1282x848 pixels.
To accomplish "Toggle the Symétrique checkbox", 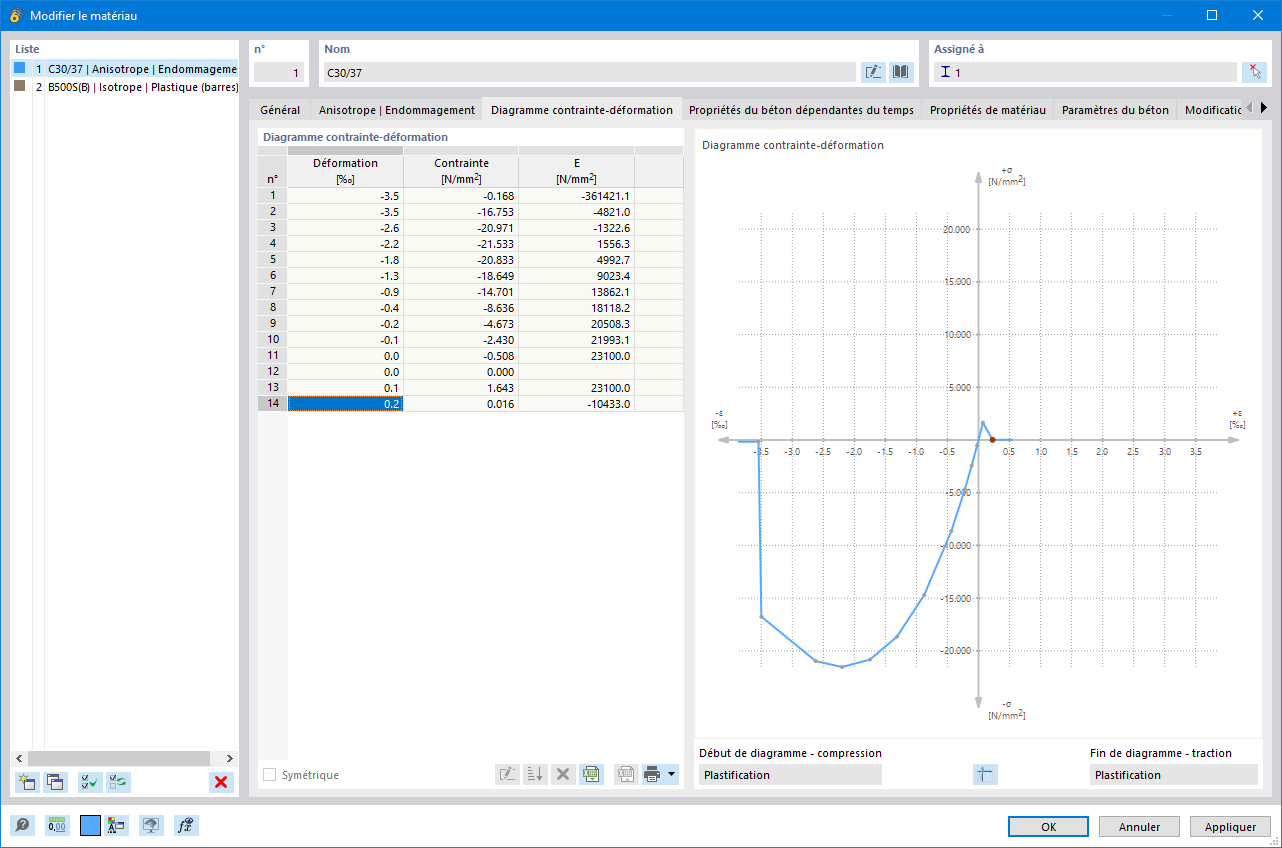I will tap(269, 775).
